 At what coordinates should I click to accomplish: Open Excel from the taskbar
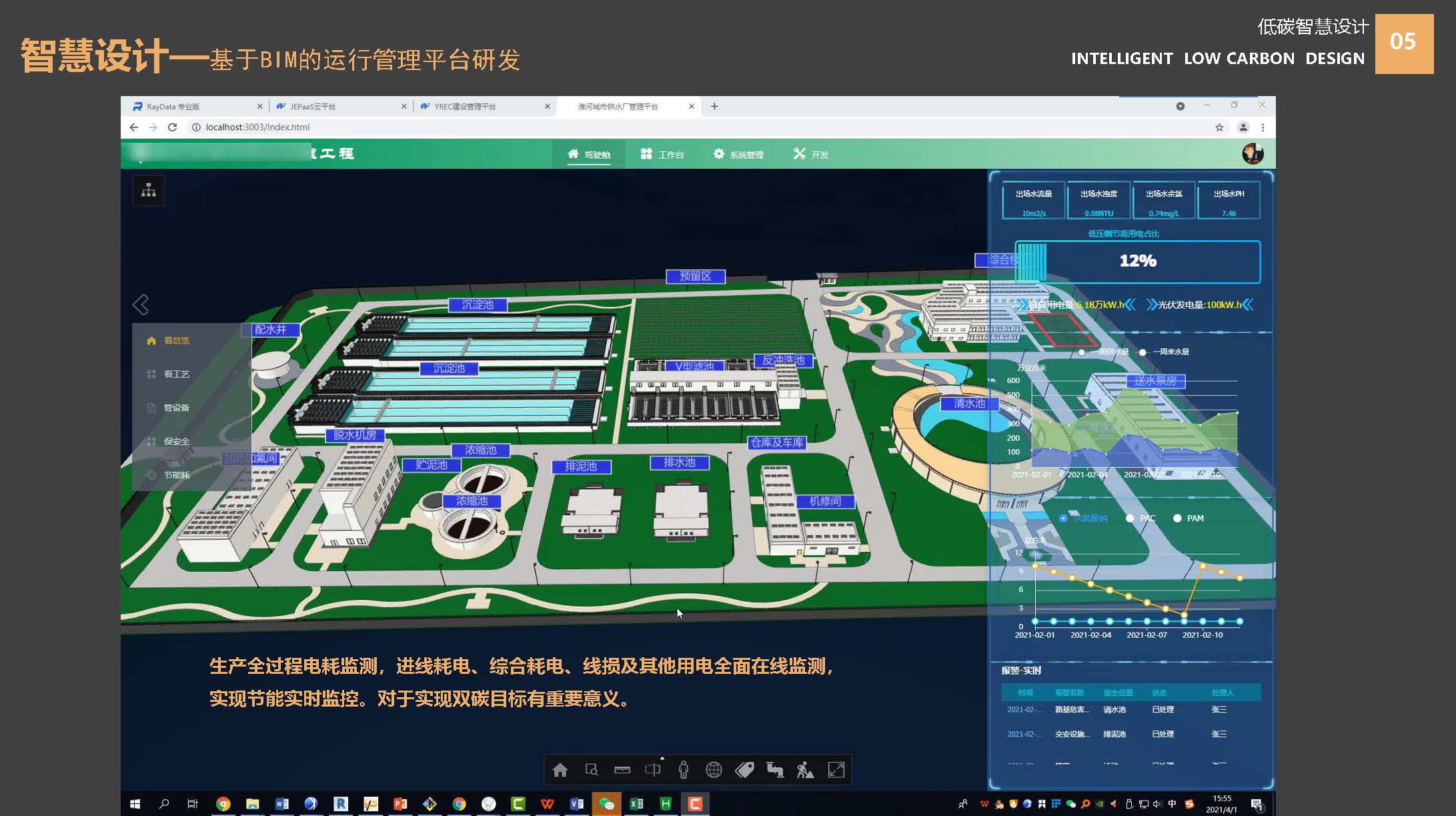[636, 804]
